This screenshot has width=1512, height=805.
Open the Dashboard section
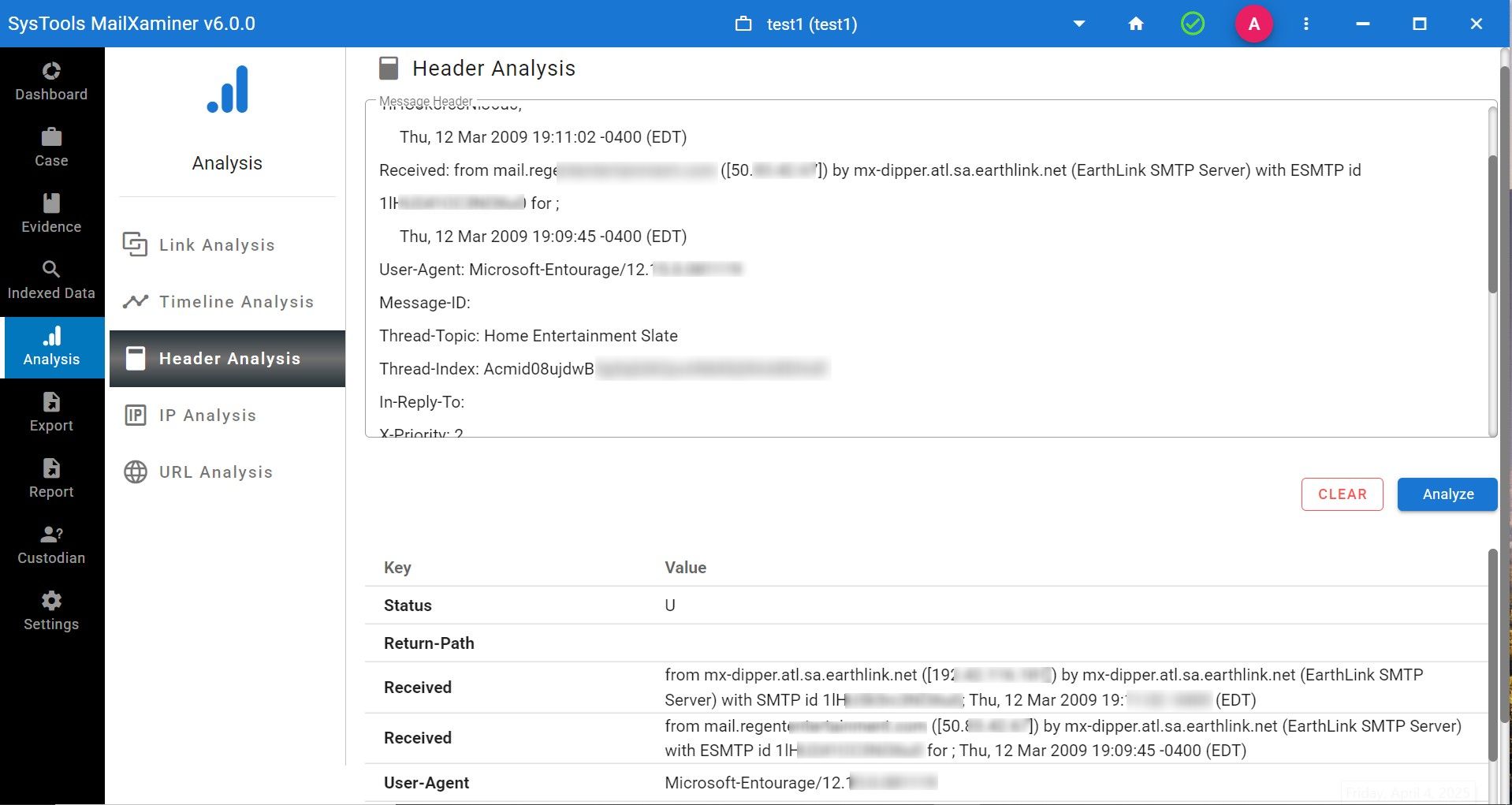click(x=51, y=82)
